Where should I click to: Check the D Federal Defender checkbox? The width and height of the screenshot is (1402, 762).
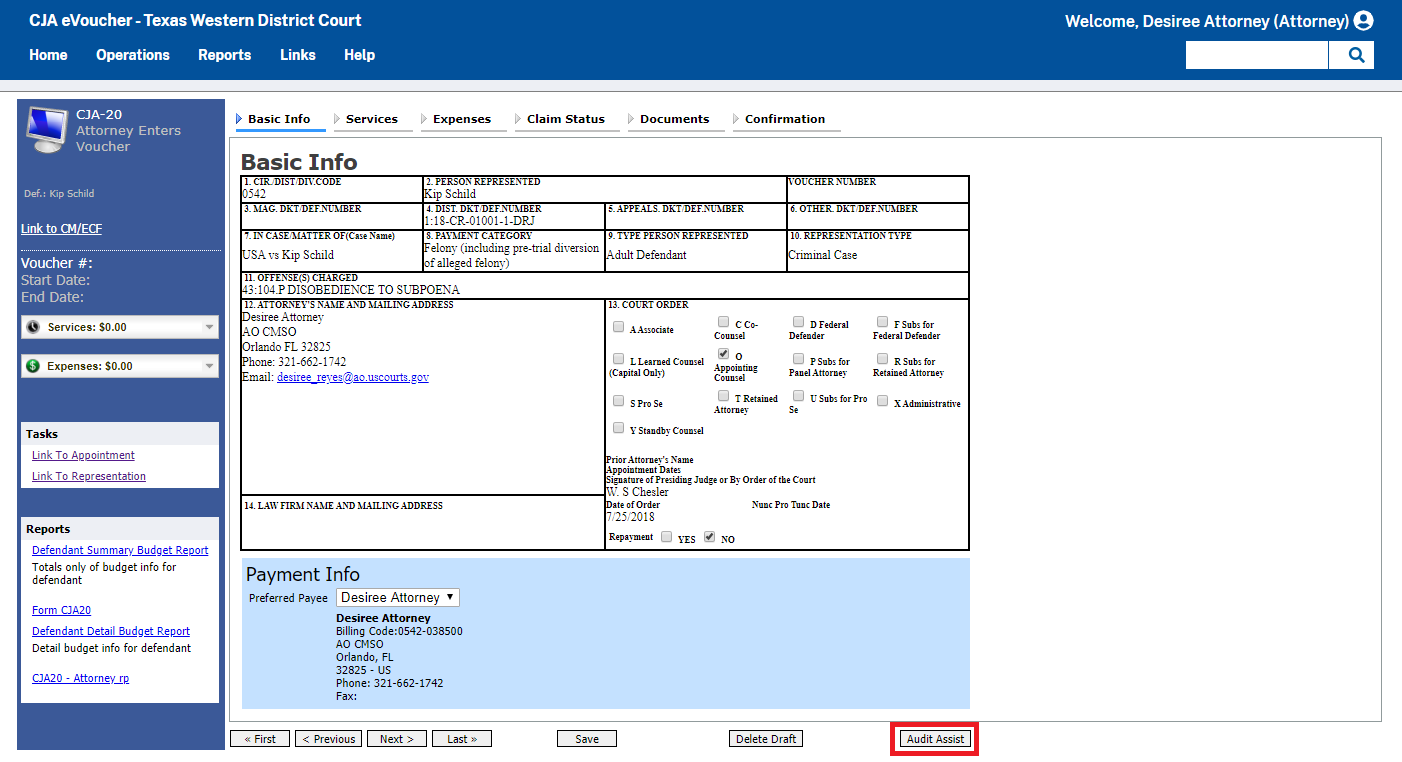797,321
